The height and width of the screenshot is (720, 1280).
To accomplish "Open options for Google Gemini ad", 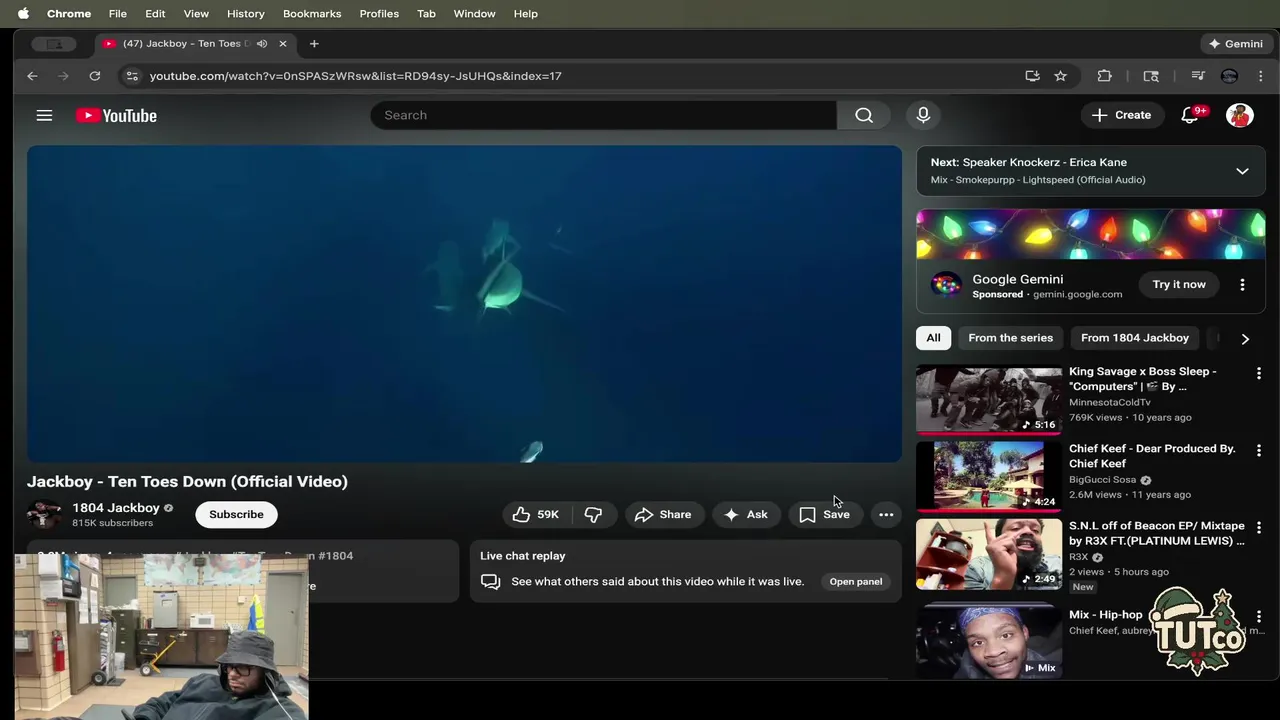I will tap(1242, 285).
